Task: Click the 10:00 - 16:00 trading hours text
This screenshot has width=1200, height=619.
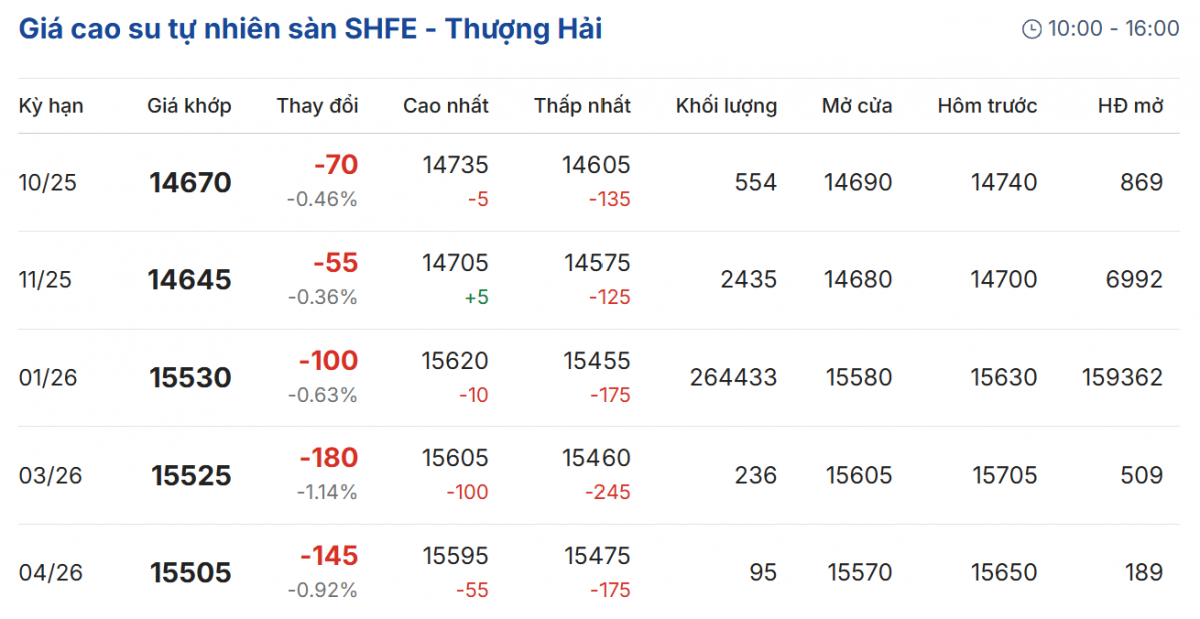Action: point(1113,29)
